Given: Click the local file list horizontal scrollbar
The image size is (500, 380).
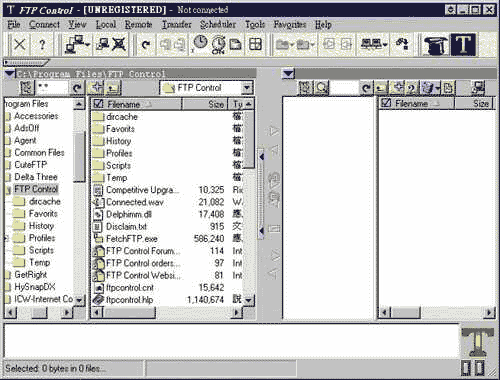Looking at the screenshot, I should [167, 313].
